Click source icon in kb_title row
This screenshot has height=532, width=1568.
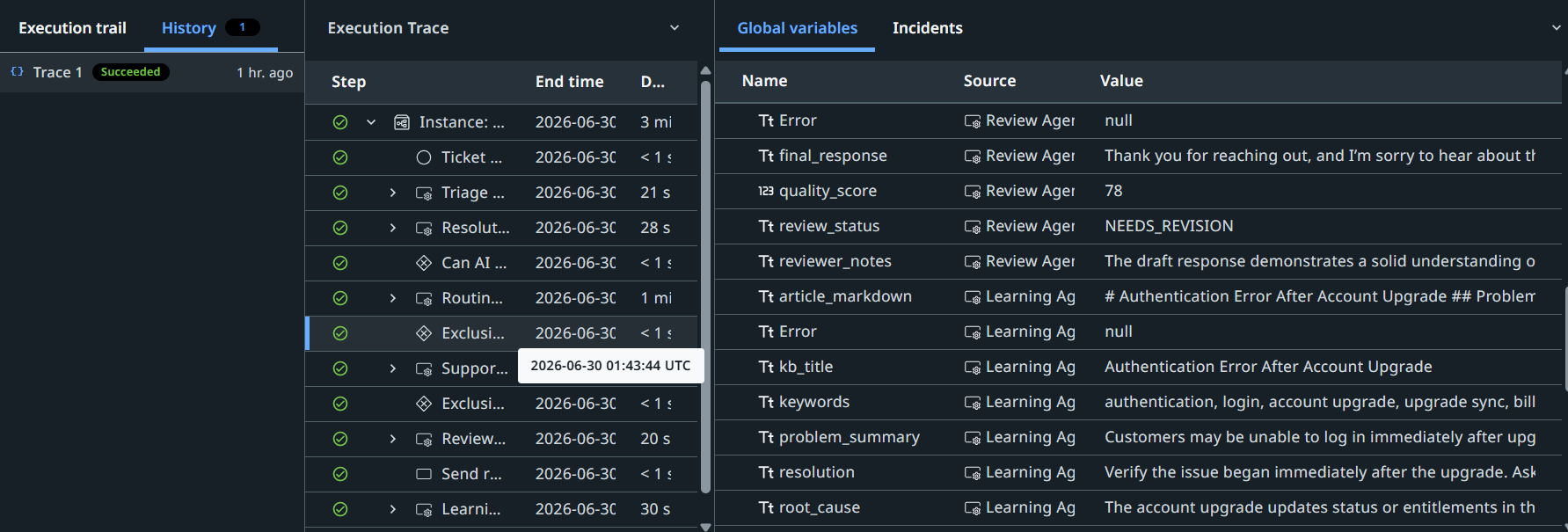click(x=973, y=367)
